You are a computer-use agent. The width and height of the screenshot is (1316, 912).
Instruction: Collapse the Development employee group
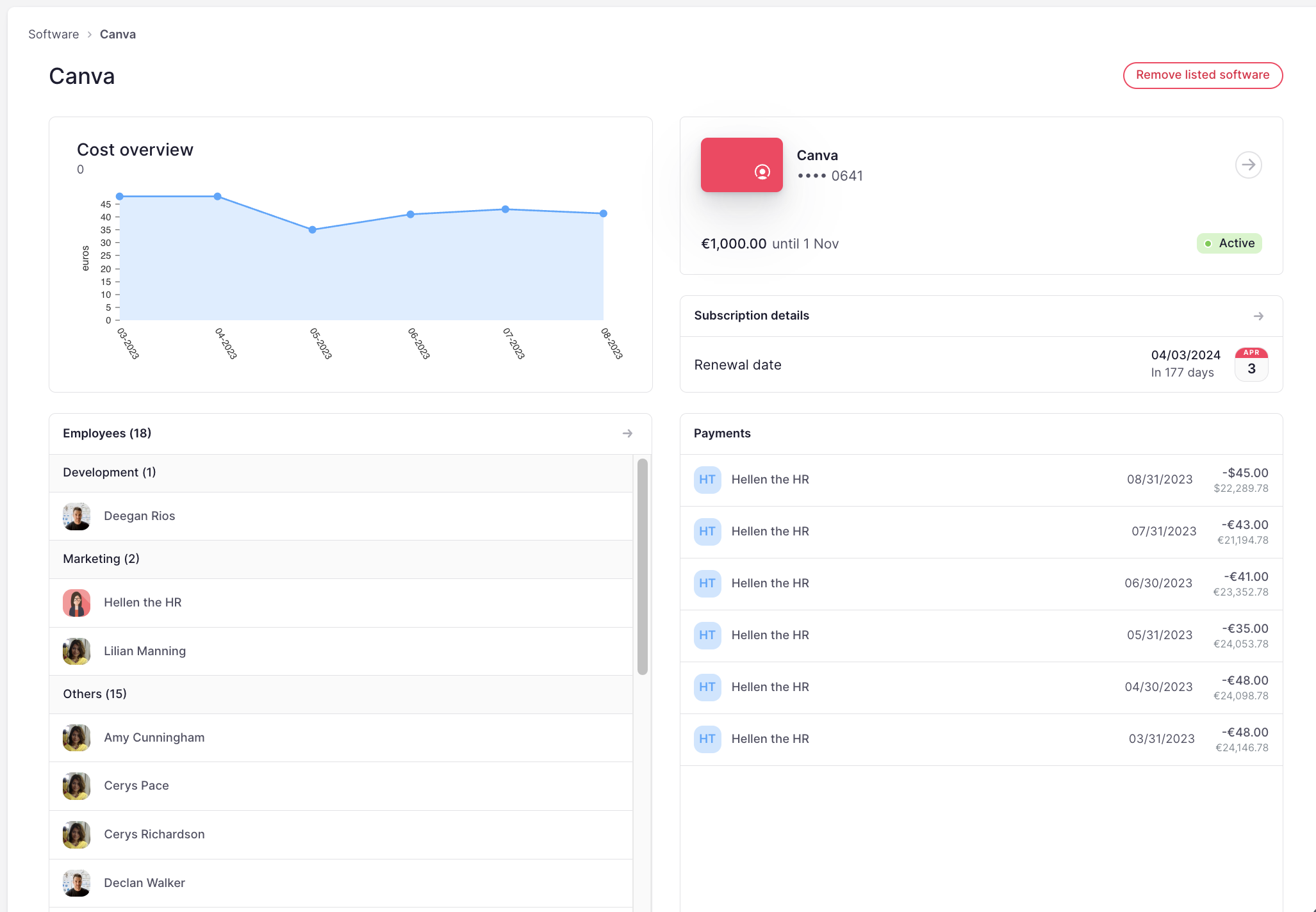109,473
